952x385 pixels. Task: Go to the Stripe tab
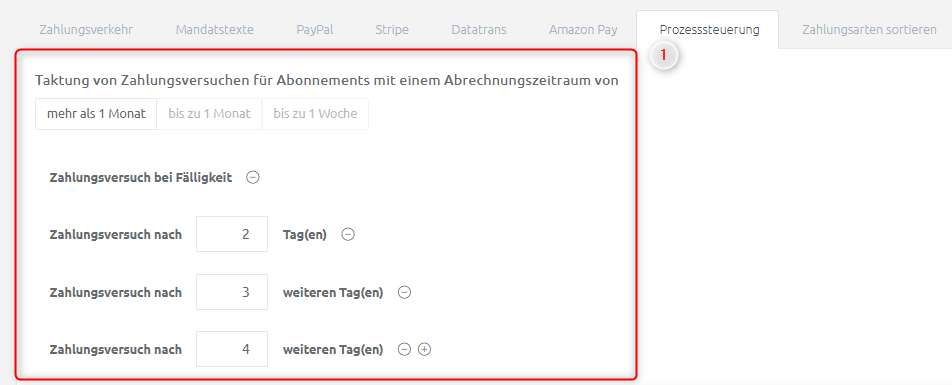click(392, 29)
